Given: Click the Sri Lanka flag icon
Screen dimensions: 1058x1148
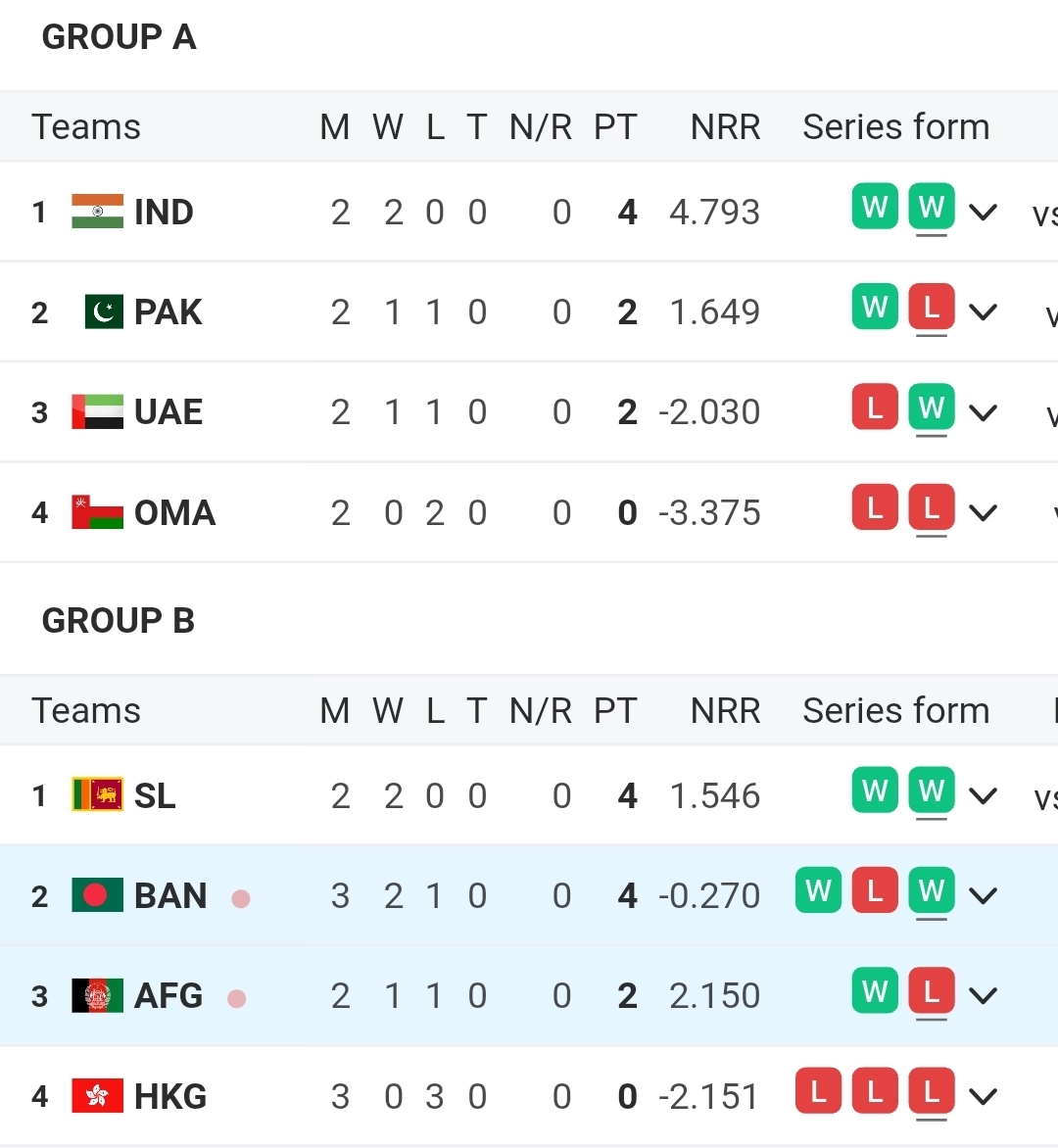Looking at the screenshot, I should click(x=97, y=795).
